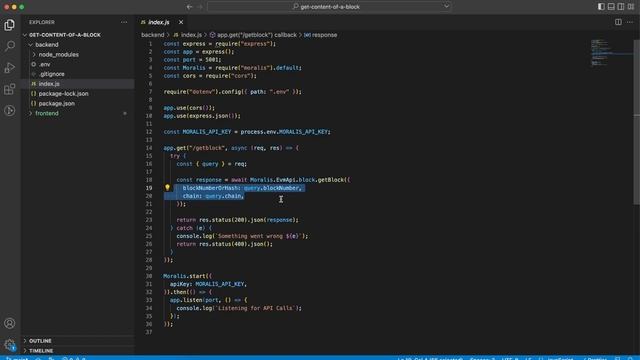This screenshot has width=640, height=360.
Task: Toggle the bottom panel visibility
Action: point(611,7)
